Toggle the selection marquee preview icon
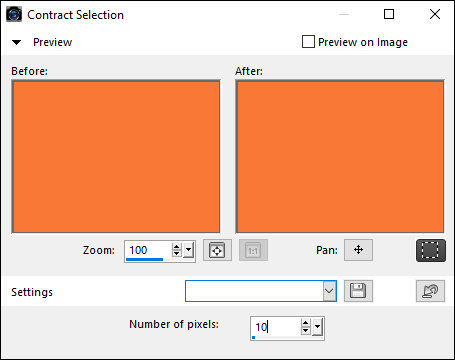The image size is (455, 360). (430, 250)
